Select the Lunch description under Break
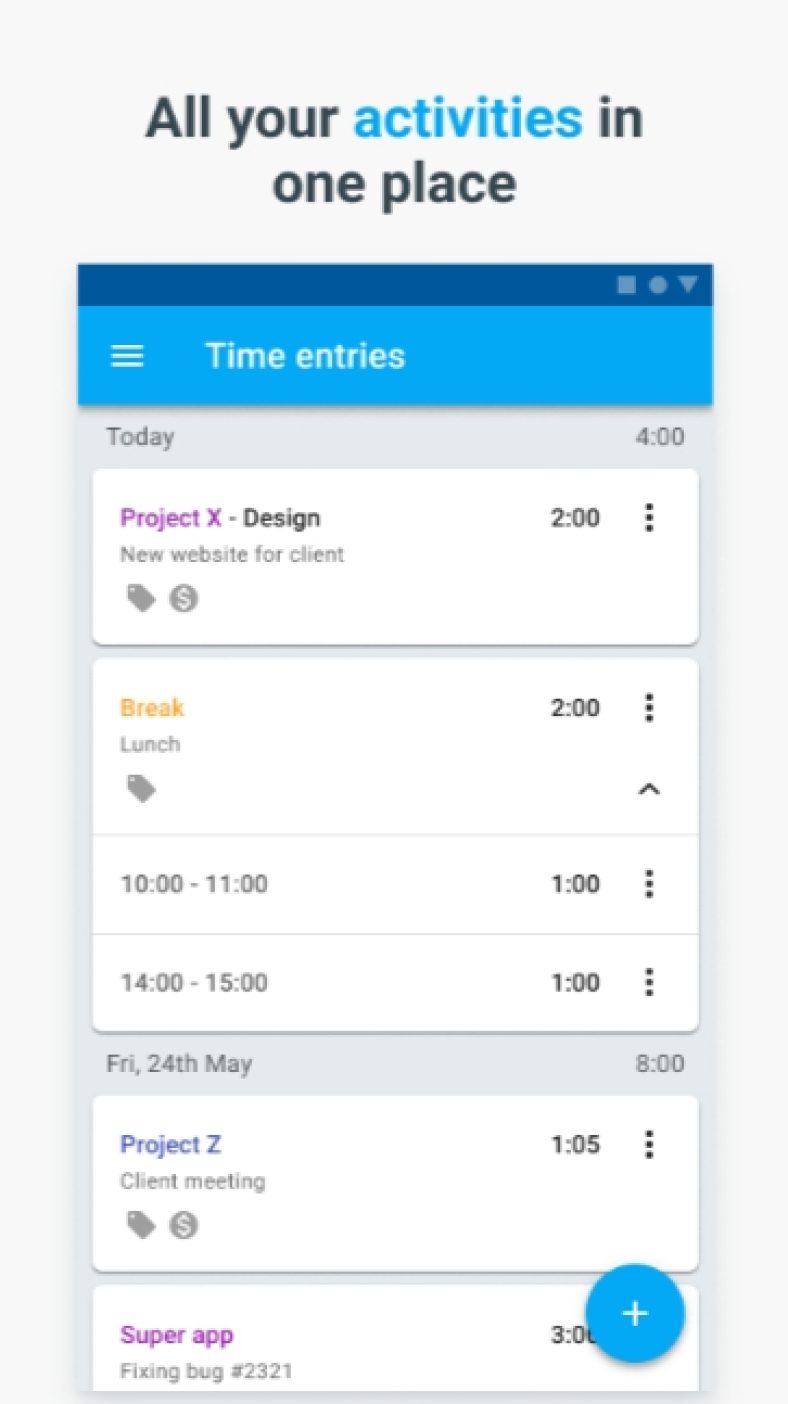This screenshot has width=788, height=1404. pyautogui.click(x=150, y=745)
